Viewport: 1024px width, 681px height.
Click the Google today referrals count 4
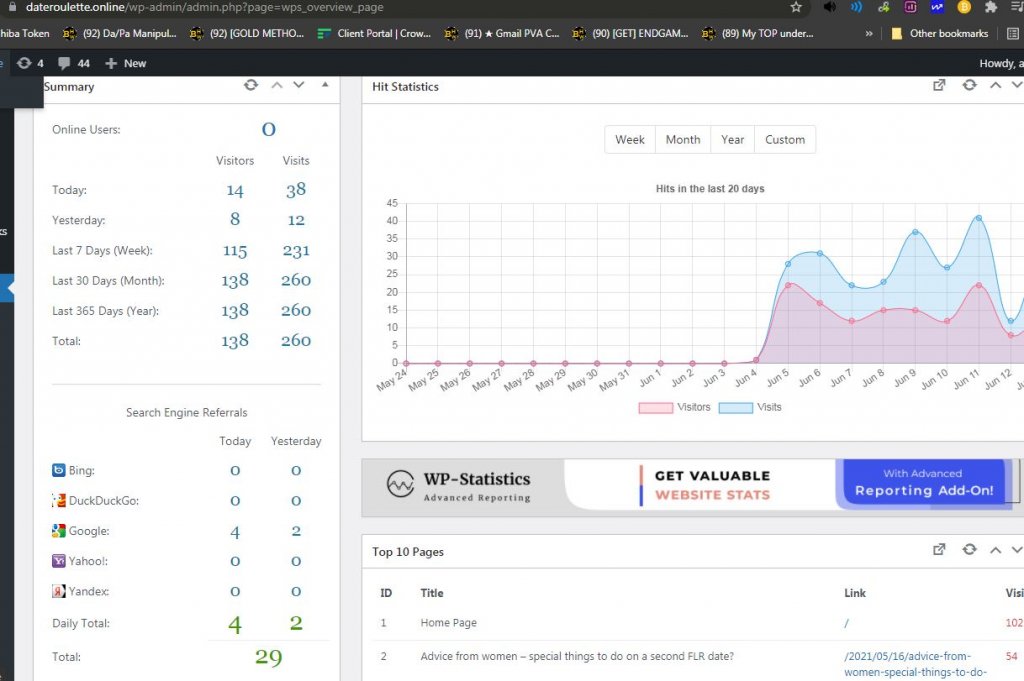click(235, 531)
